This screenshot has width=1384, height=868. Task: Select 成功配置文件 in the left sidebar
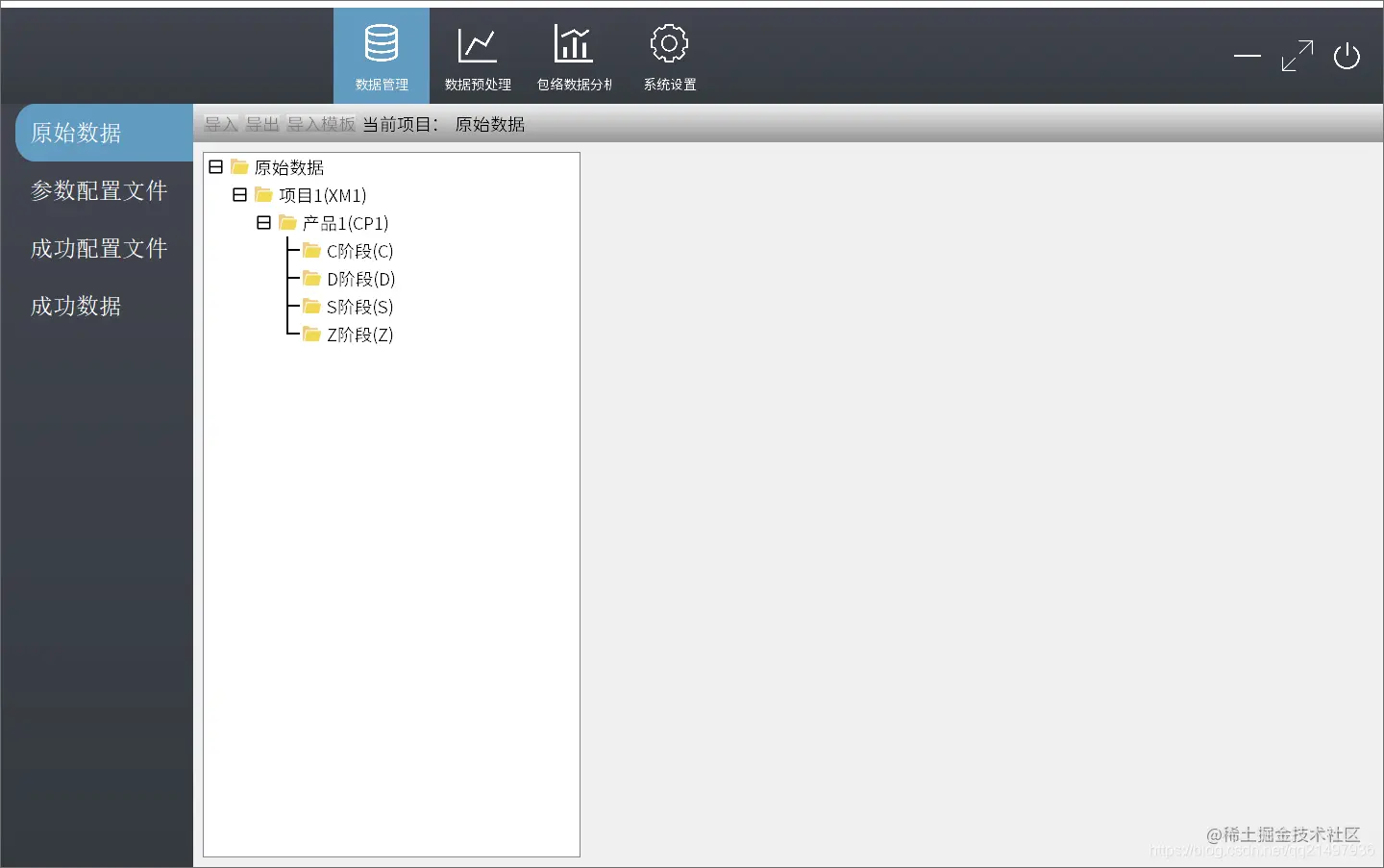(99, 248)
